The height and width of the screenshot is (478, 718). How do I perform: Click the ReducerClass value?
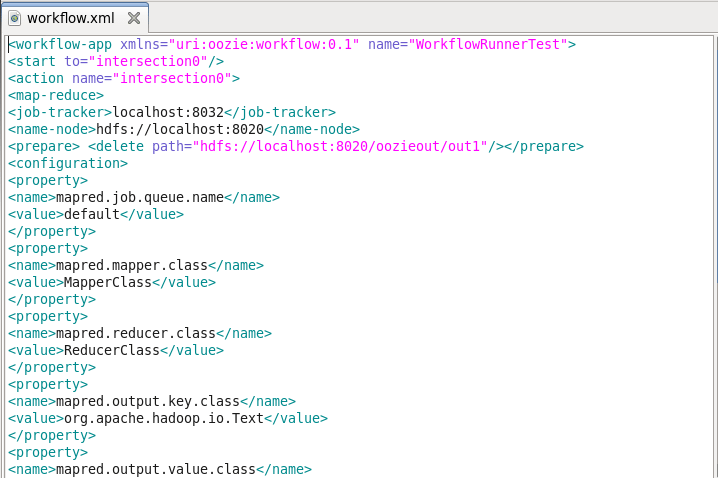click(x=112, y=350)
